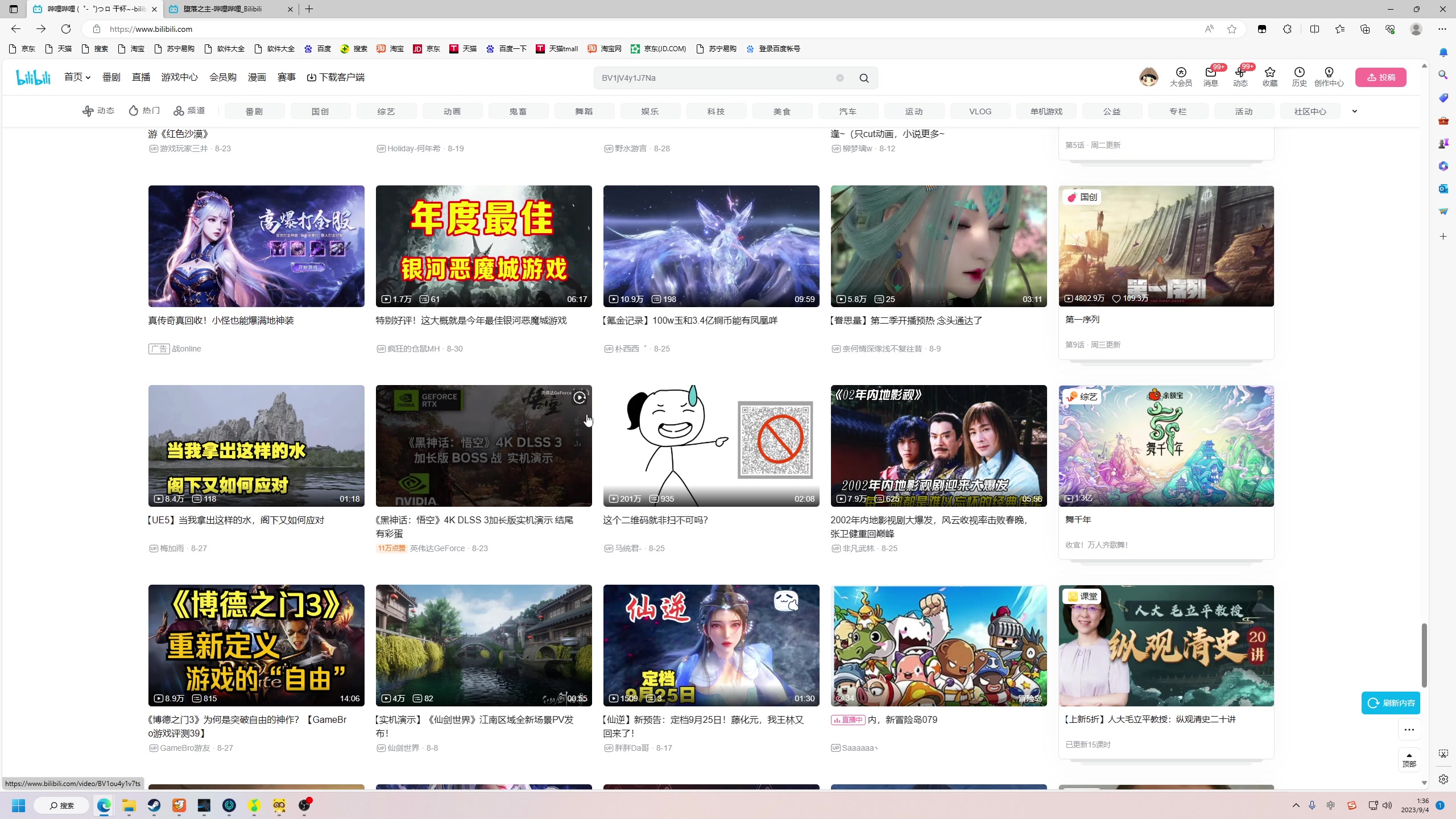This screenshot has height=819, width=1456.
Task: Open the 动态 feed icon in header
Action: tap(1240, 77)
